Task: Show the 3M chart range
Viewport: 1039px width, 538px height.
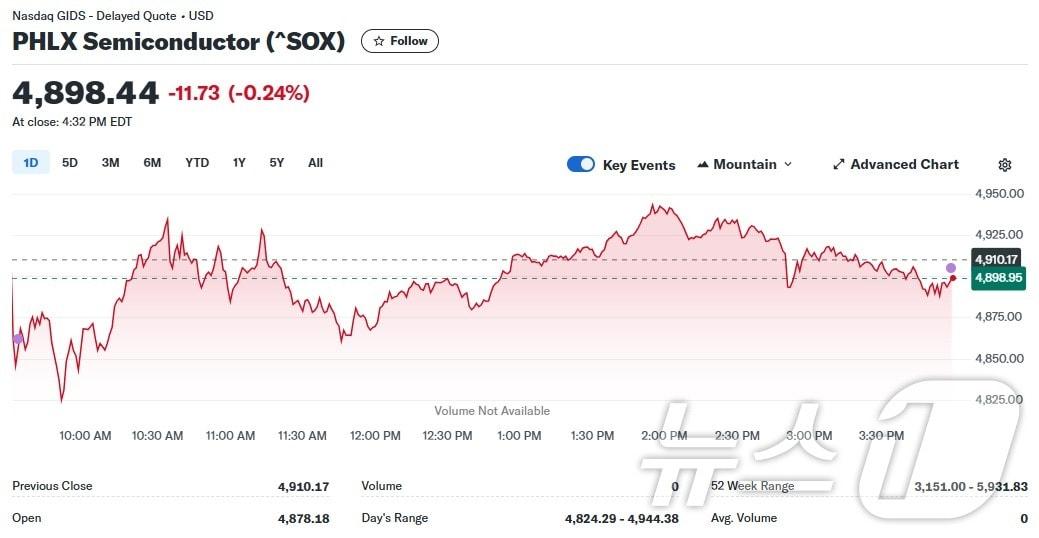Action: [x=111, y=163]
